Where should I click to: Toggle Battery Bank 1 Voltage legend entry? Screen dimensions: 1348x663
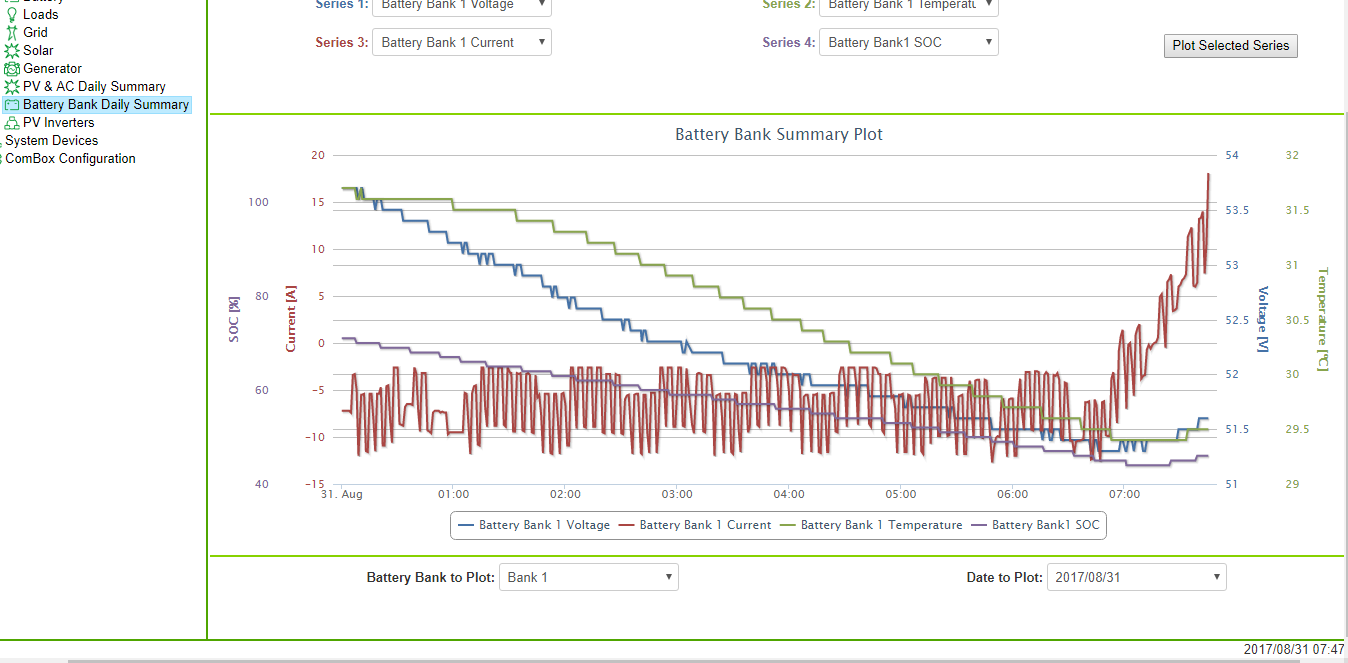click(x=533, y=525)
